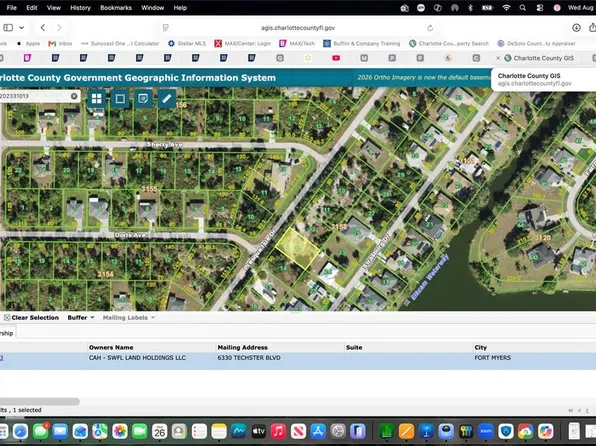Expand the Buffer dropdown
Viewport: 596px width, 446px height.
[81, 317]
